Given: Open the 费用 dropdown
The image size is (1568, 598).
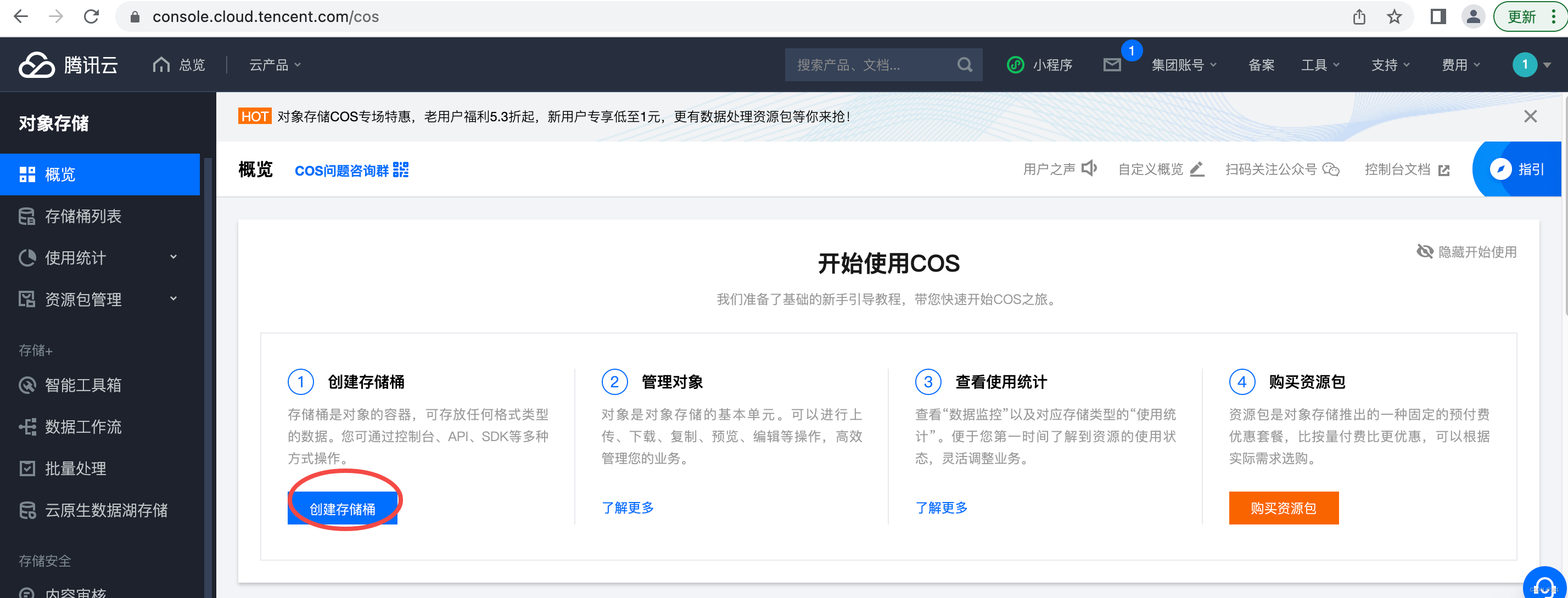Looking at the screenshot, I should point(1460,65).
